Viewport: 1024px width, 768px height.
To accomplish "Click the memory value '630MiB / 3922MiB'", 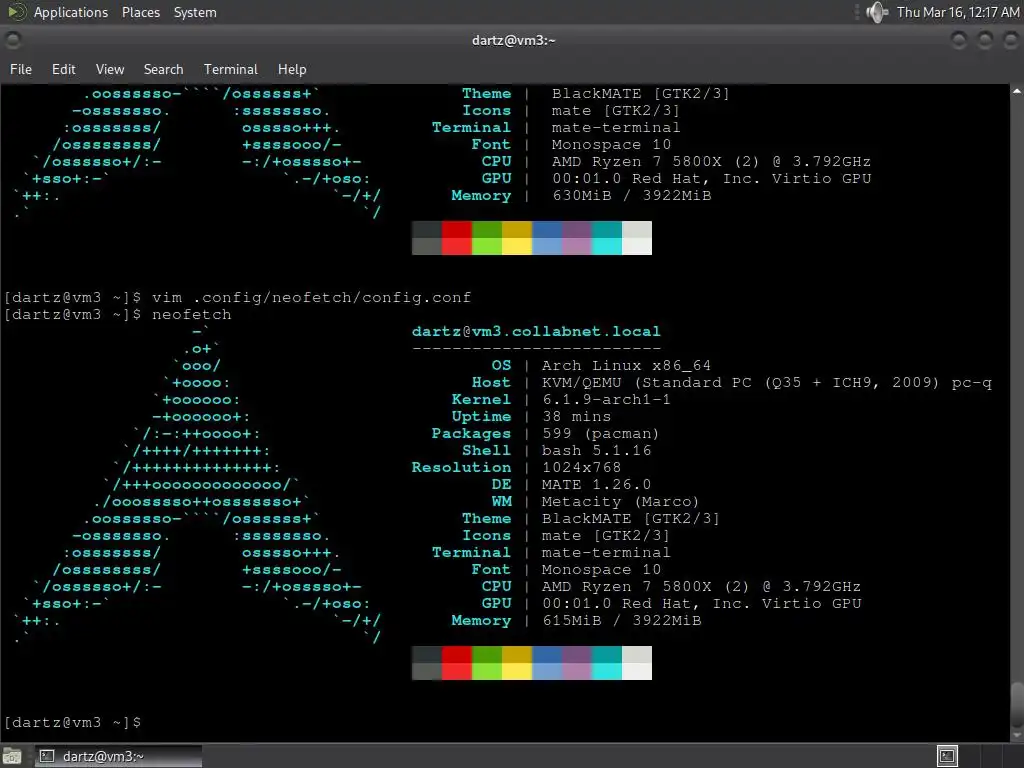I will pos(632,195).
